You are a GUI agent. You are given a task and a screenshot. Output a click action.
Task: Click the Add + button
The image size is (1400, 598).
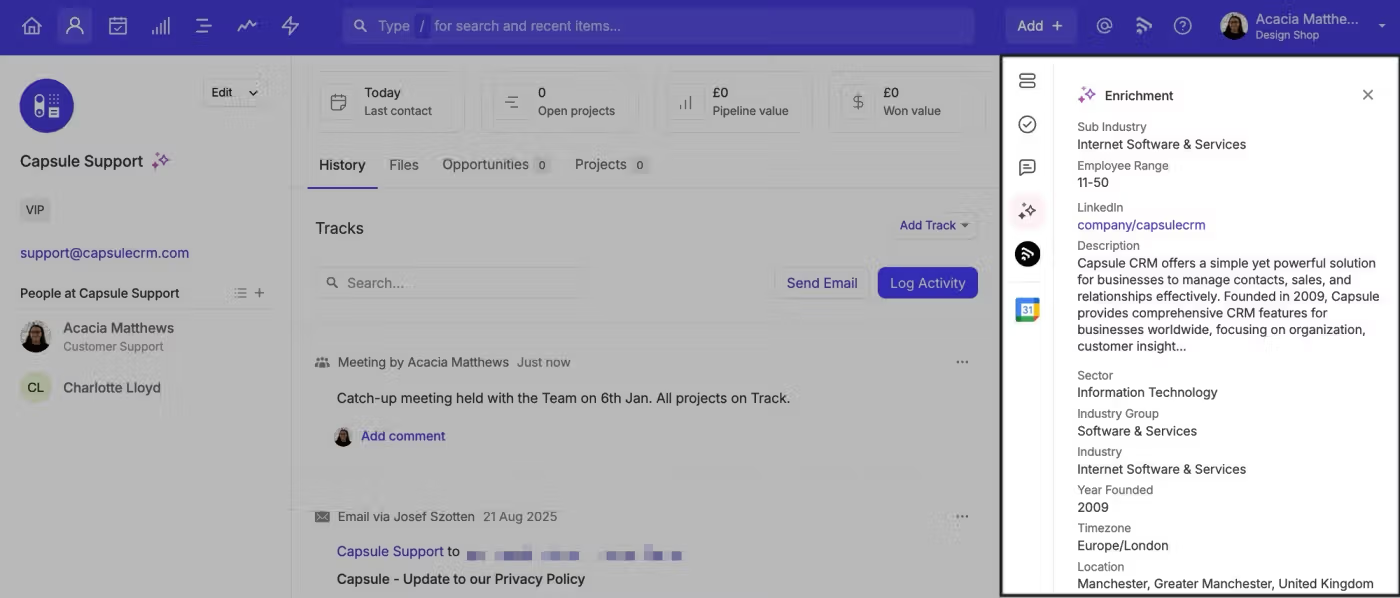click(1040, 26)
